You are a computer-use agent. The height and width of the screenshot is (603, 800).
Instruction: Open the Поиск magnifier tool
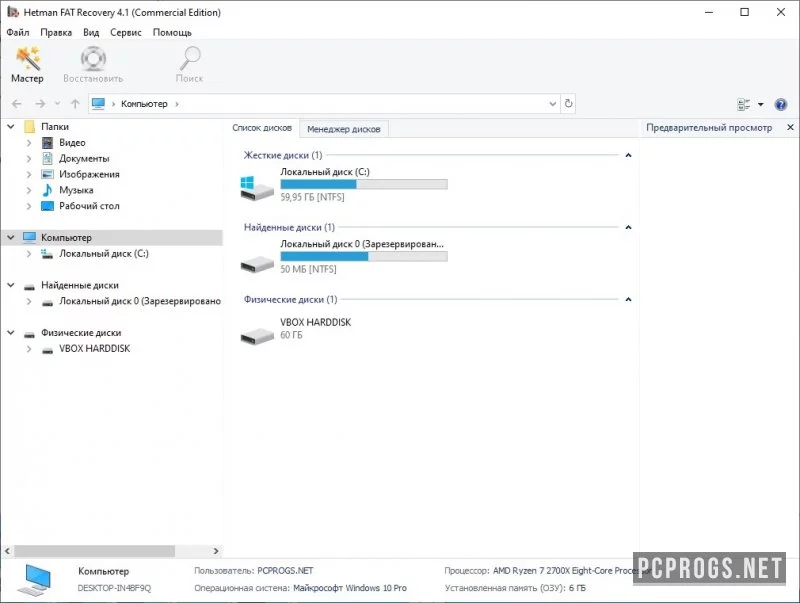tap(189, 65)
